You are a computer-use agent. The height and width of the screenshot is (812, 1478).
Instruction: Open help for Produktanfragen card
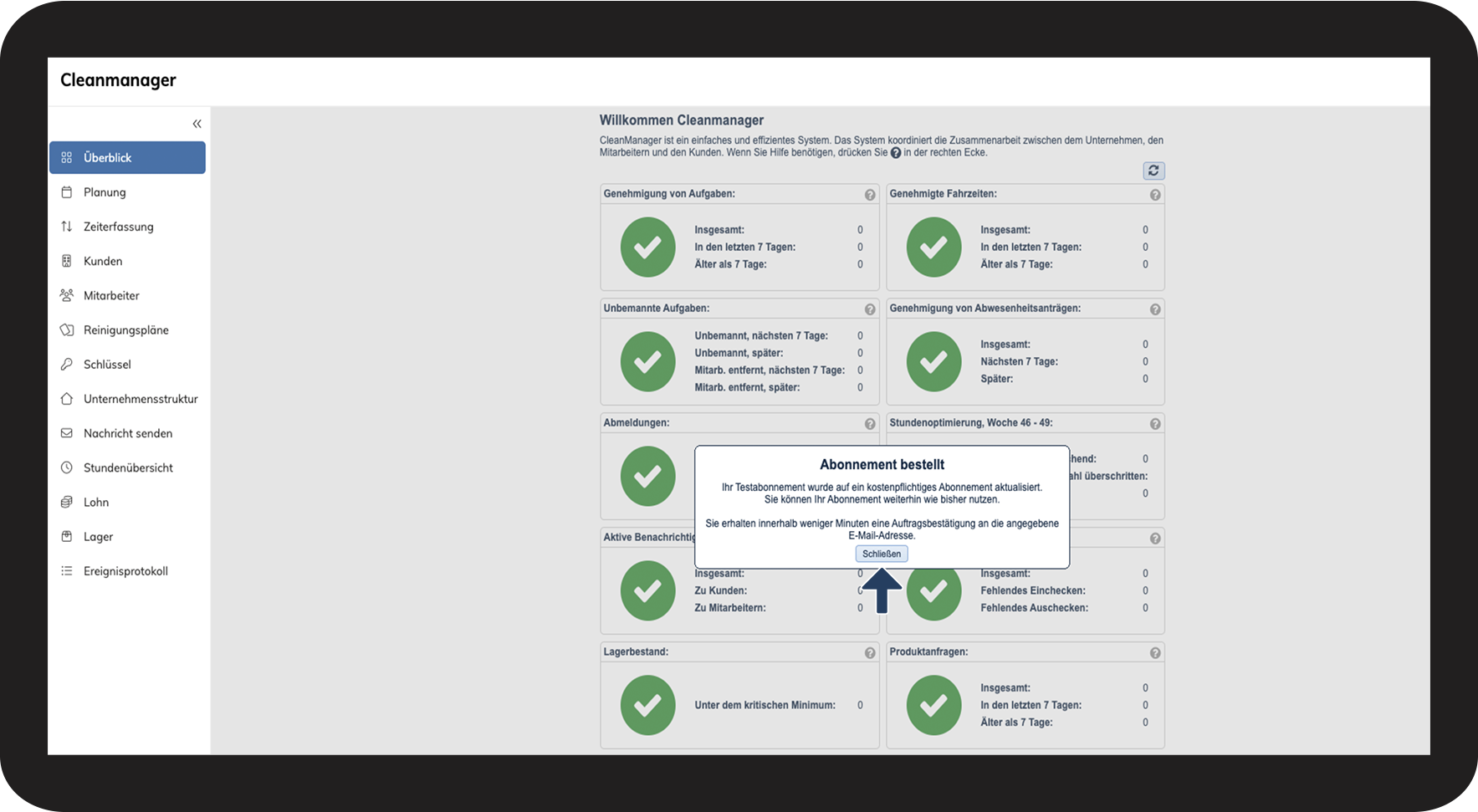click(x=1155, y=653)
